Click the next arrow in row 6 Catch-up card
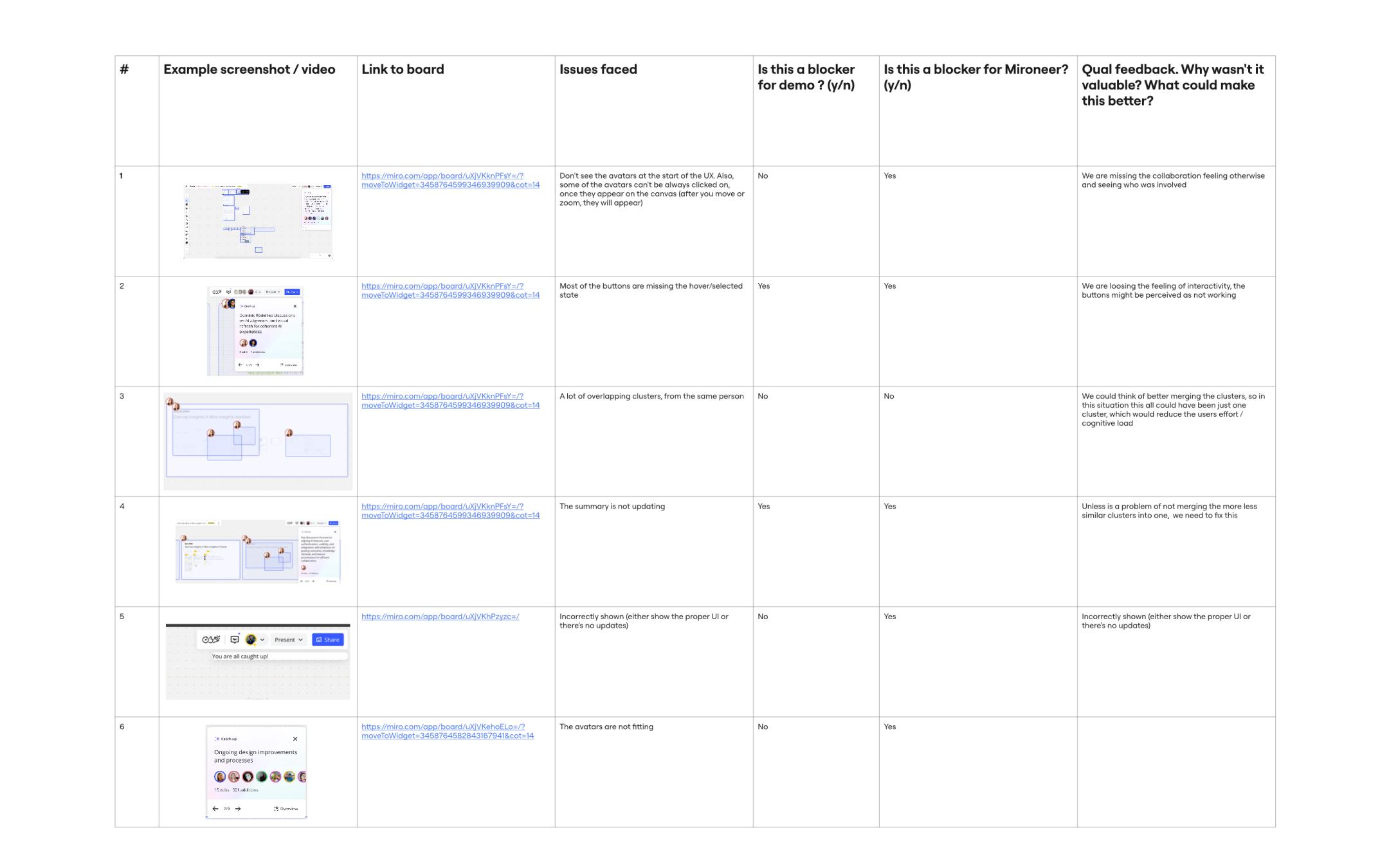This screenshot has width=1389, height=868. pos(238,809)
